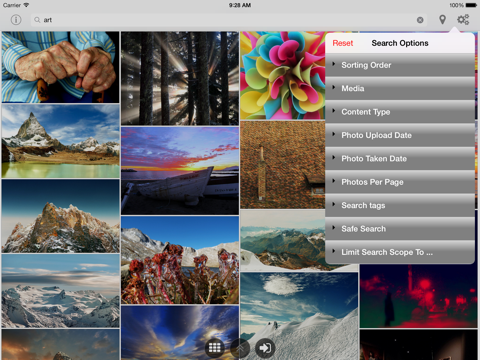Expand the Search tags section
480x360 pixels.
tap(400, 205)
